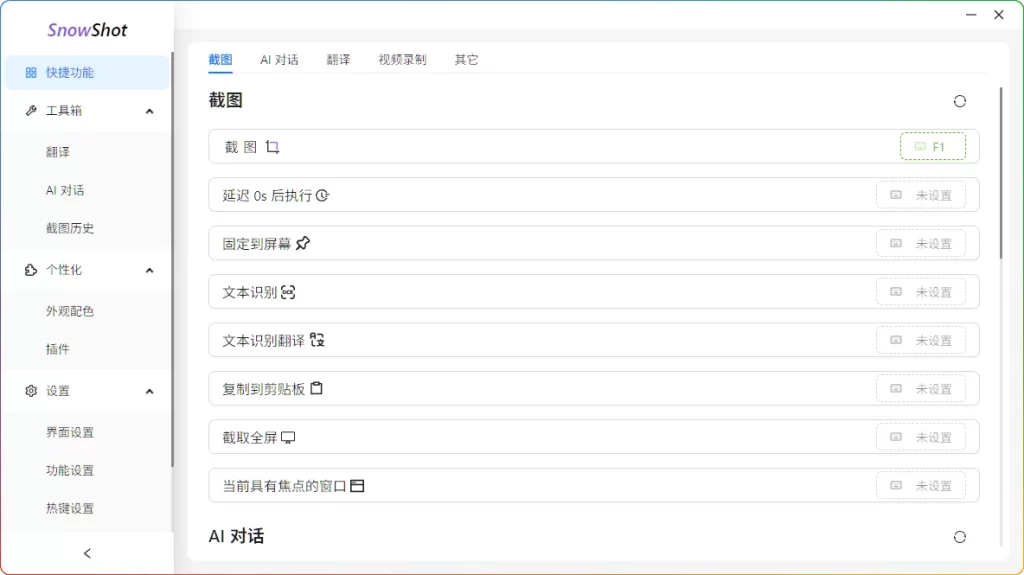
Task: Click the monitor icon beside 截取全屏
Action: click(288, 437)
